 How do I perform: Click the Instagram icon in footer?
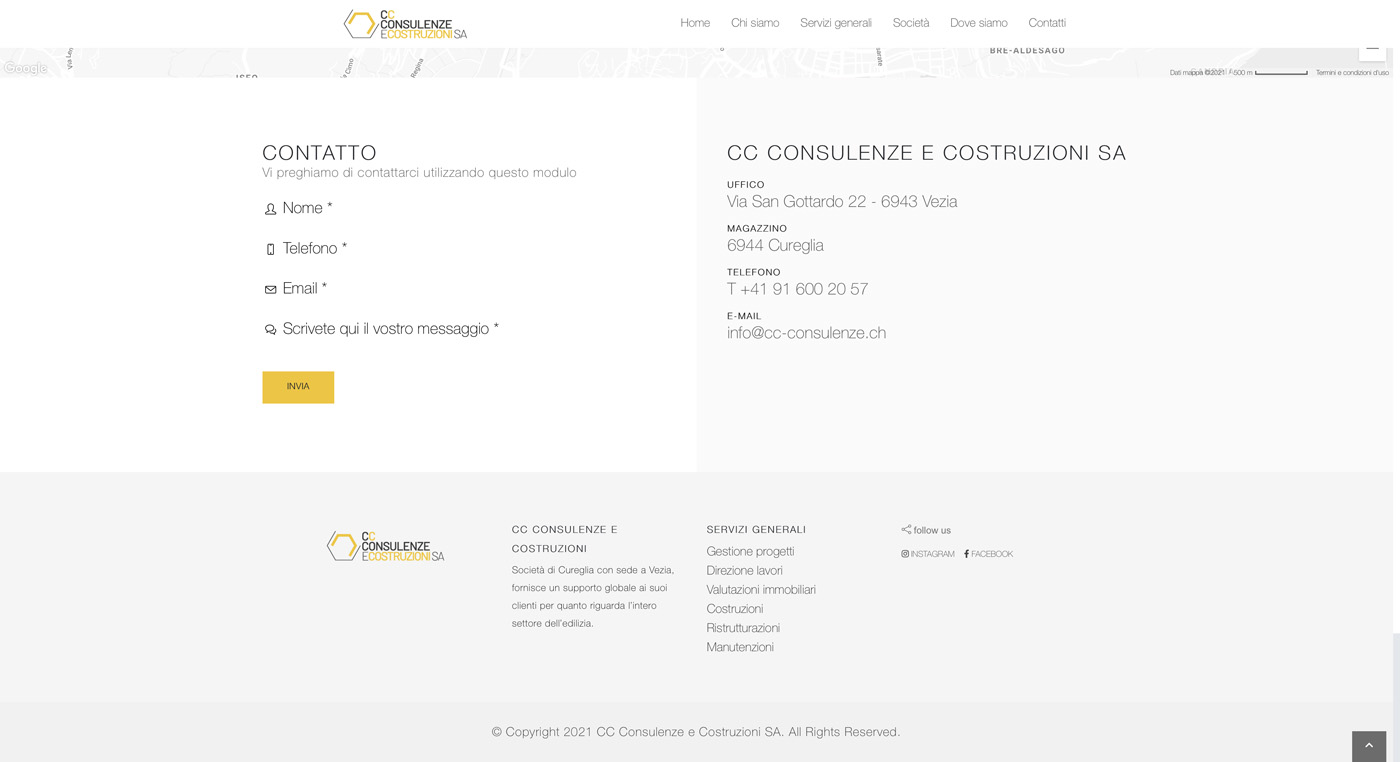[905, 554]
